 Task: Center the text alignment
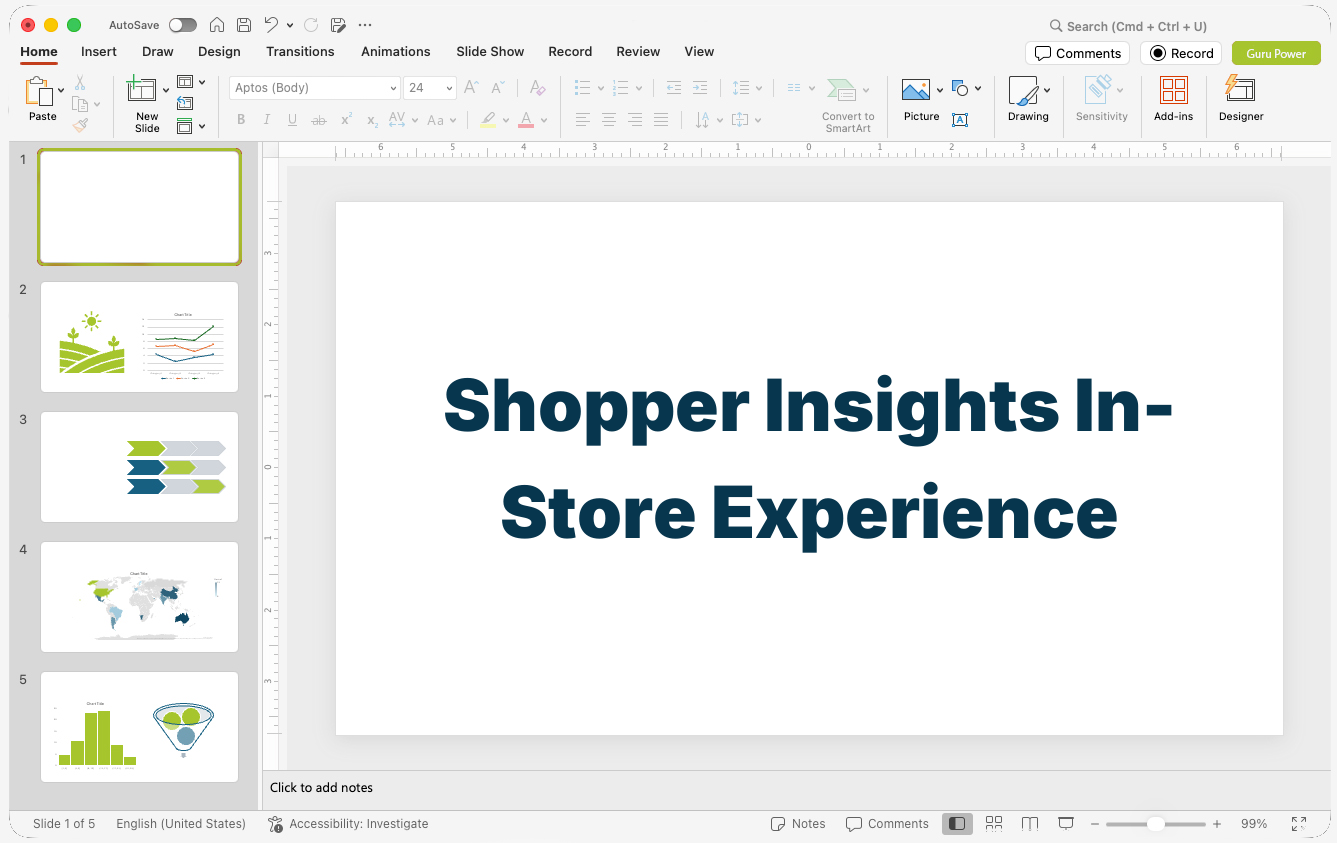tap(608, 120)
